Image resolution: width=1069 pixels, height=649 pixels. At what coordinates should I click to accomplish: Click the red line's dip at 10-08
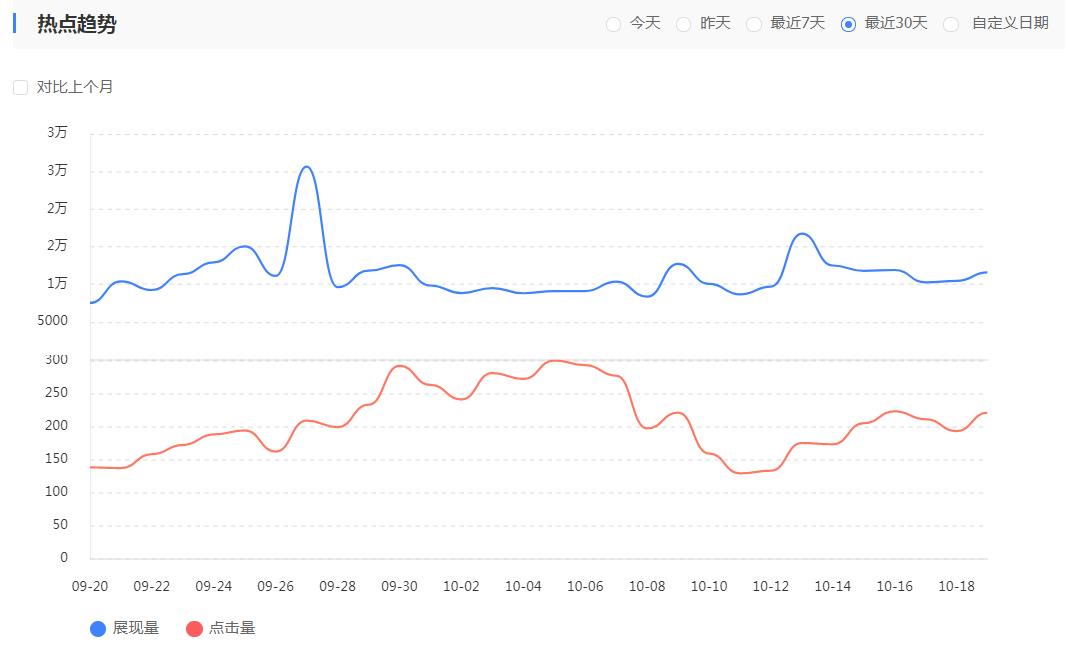648,428
